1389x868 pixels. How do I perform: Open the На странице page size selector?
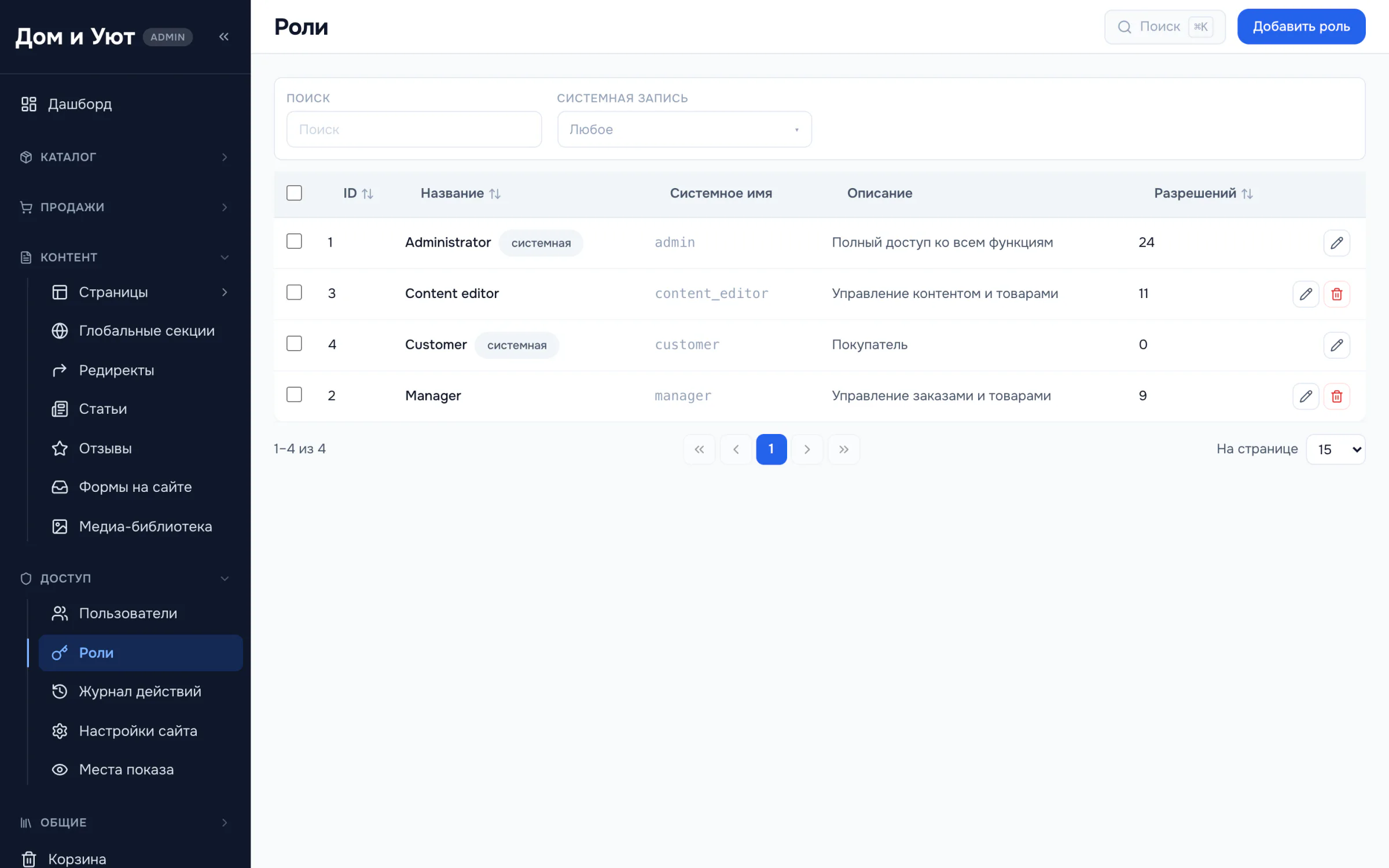coord(1335,449)
